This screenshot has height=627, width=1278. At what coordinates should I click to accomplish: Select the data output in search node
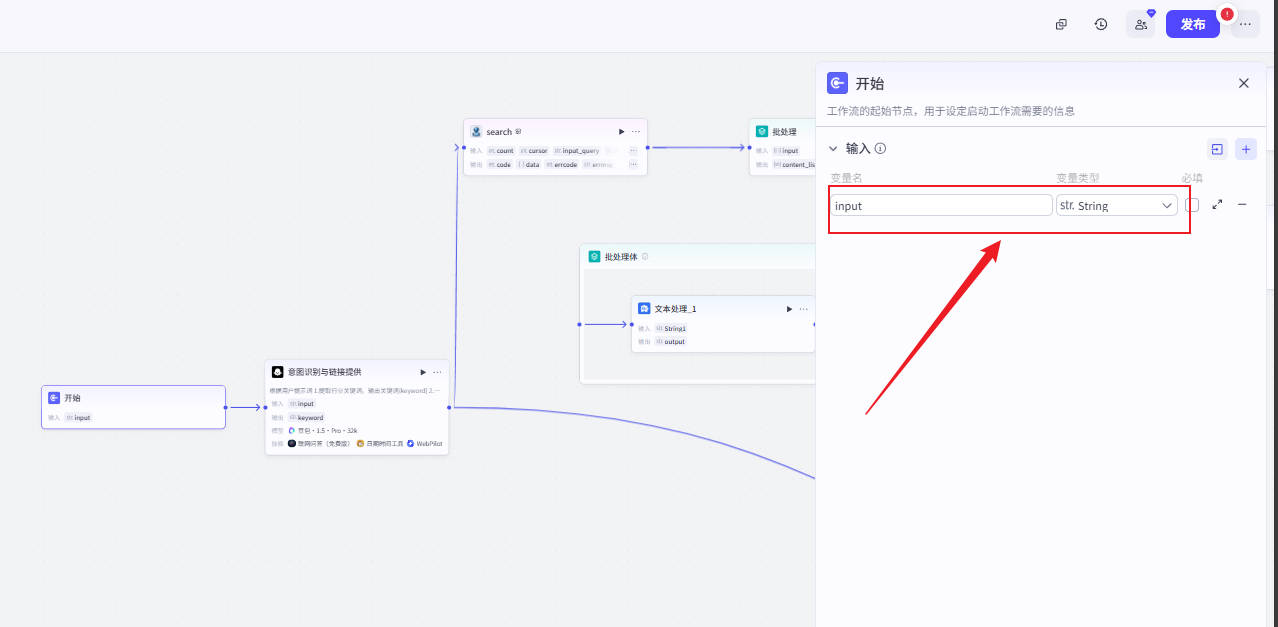coord(529,164)
